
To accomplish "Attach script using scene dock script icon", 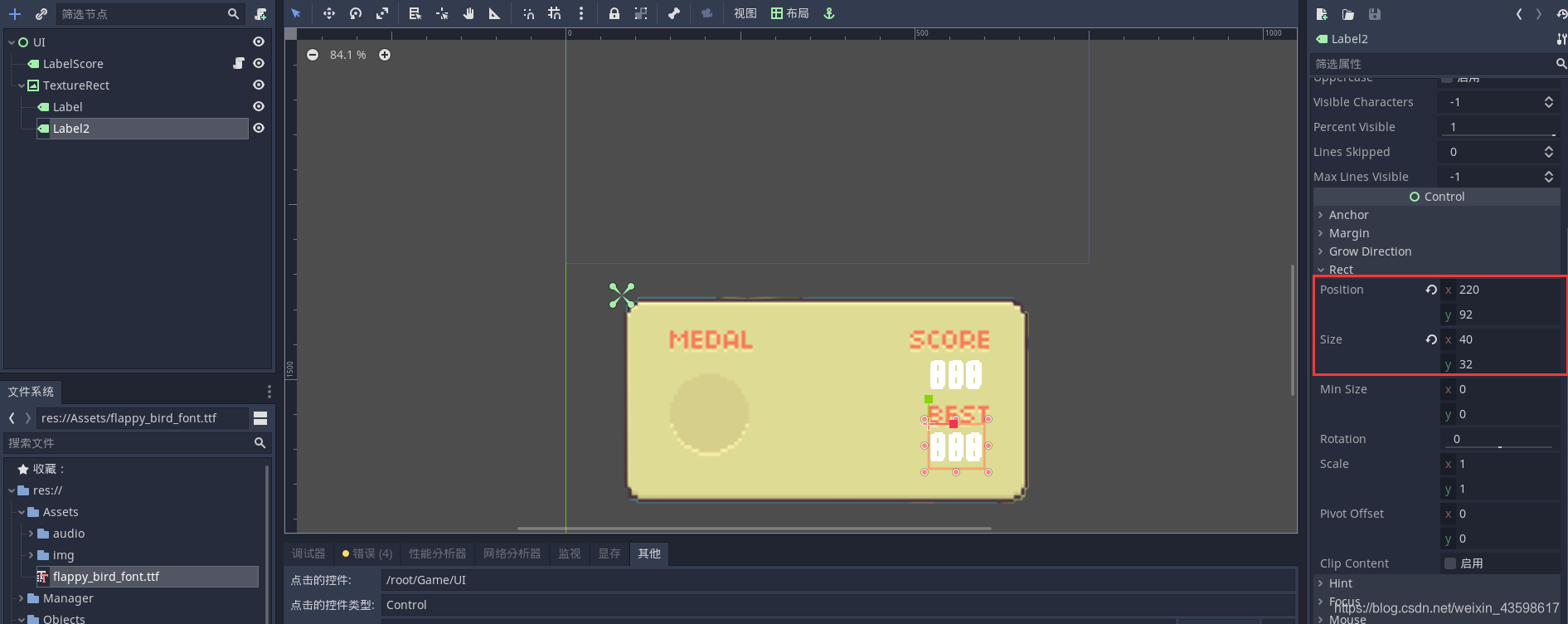I will (260, 14).
